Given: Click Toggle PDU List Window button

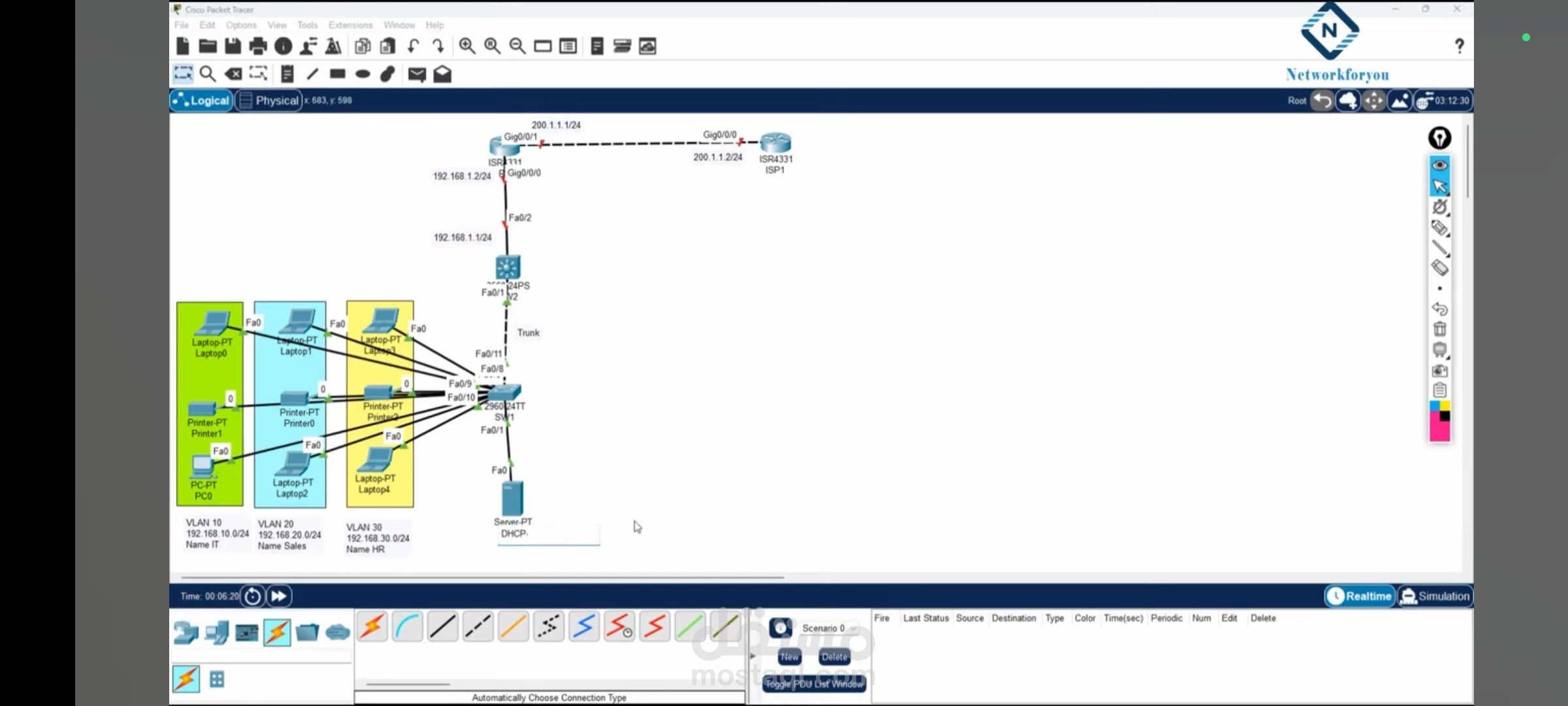Looking at the screenshot, I should click(x=814, y=684).
